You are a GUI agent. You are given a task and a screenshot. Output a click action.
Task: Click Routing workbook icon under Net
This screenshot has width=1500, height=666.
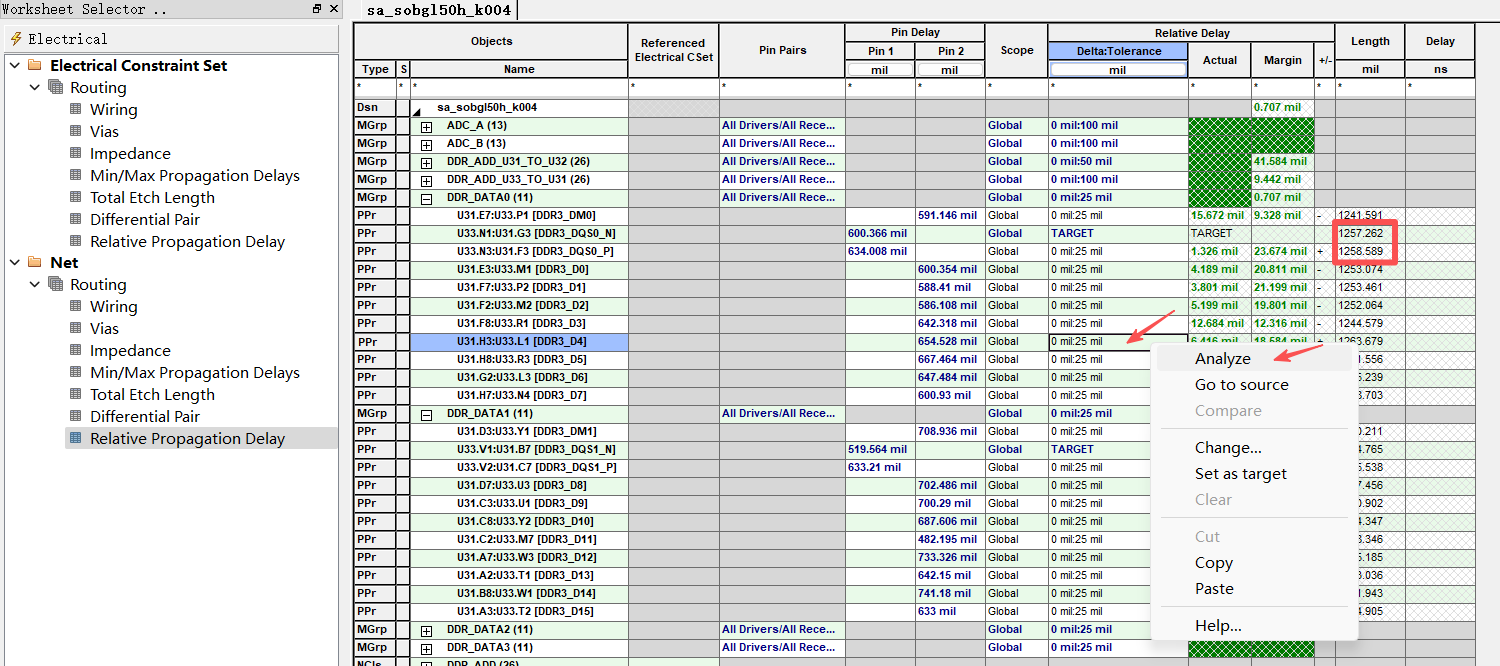[x=56, y=285]
